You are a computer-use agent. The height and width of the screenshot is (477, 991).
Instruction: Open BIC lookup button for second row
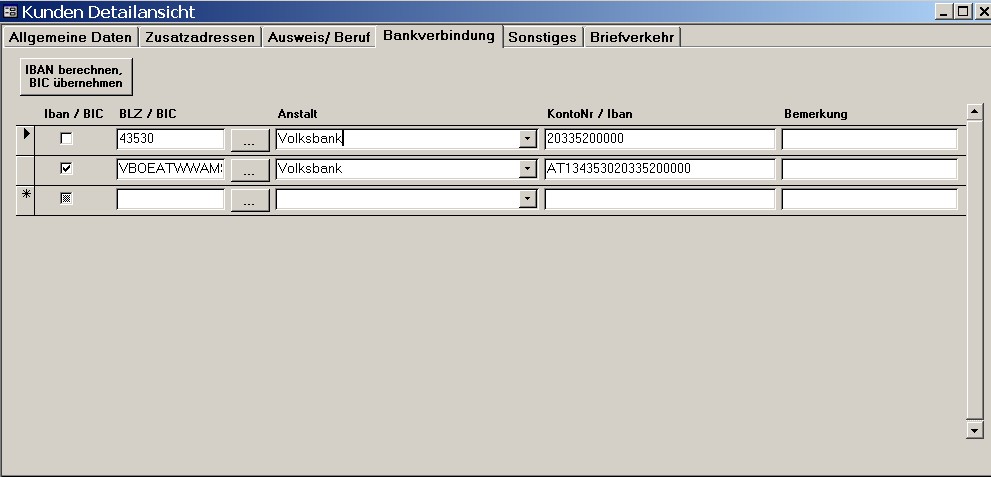pos(249,170)
